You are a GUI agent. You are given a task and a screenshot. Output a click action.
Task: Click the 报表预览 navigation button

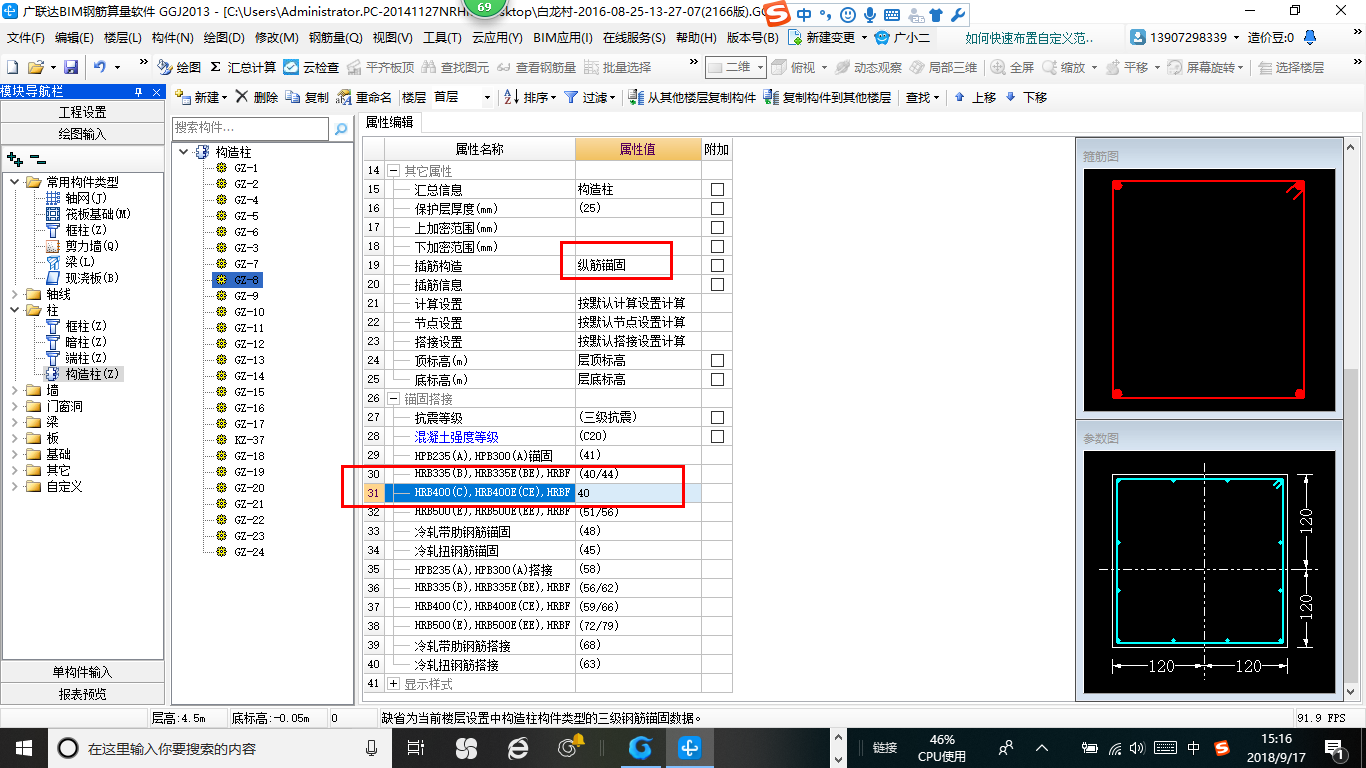click(82, 693)
